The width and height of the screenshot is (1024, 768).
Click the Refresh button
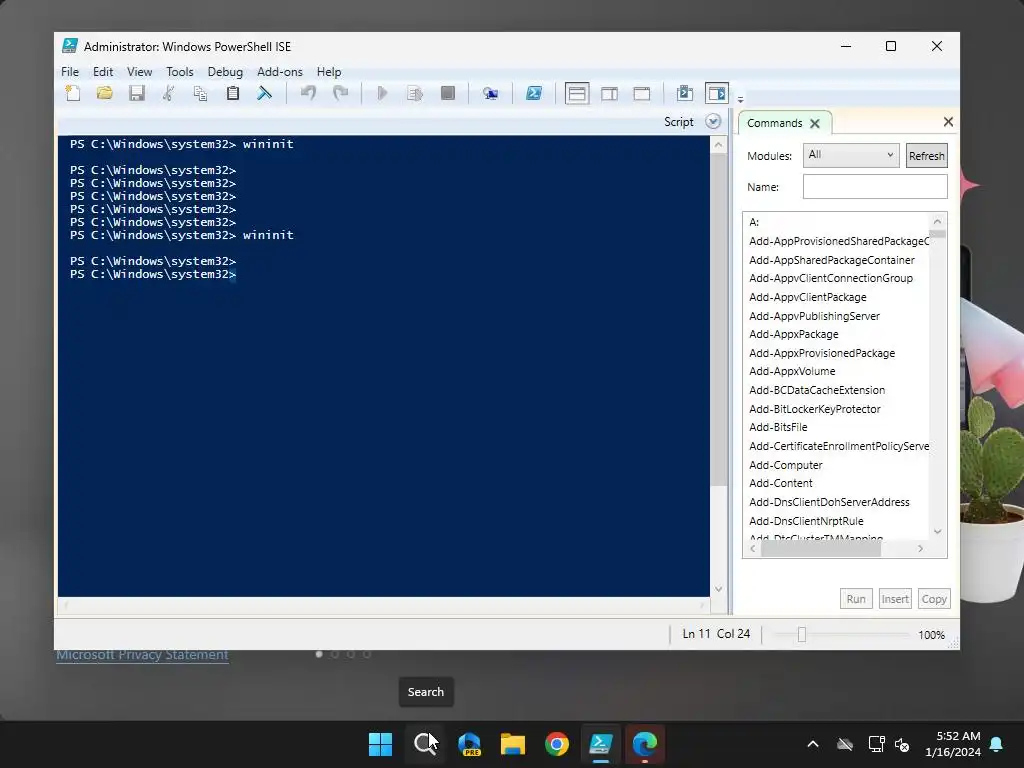(x=926, y=155)
